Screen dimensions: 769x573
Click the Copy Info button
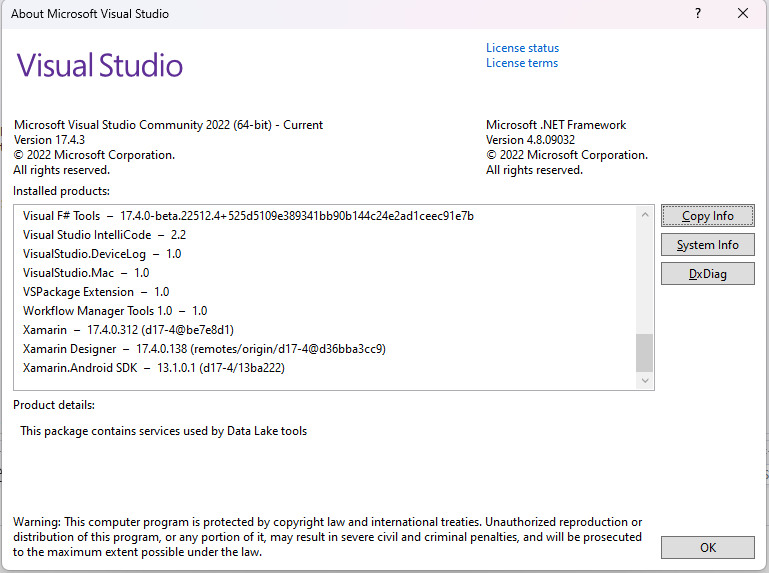tap(708, 216)
